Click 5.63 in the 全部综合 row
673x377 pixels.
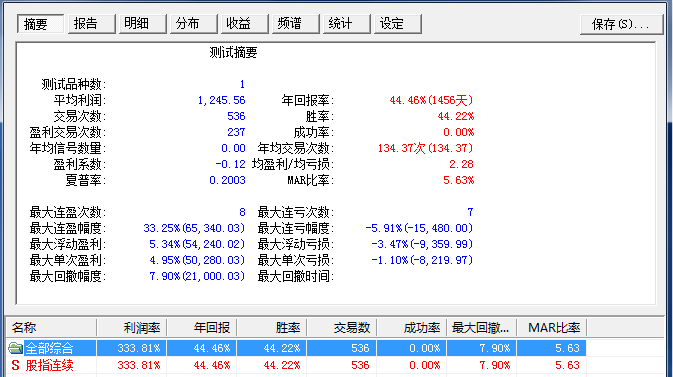pos(567,348)
